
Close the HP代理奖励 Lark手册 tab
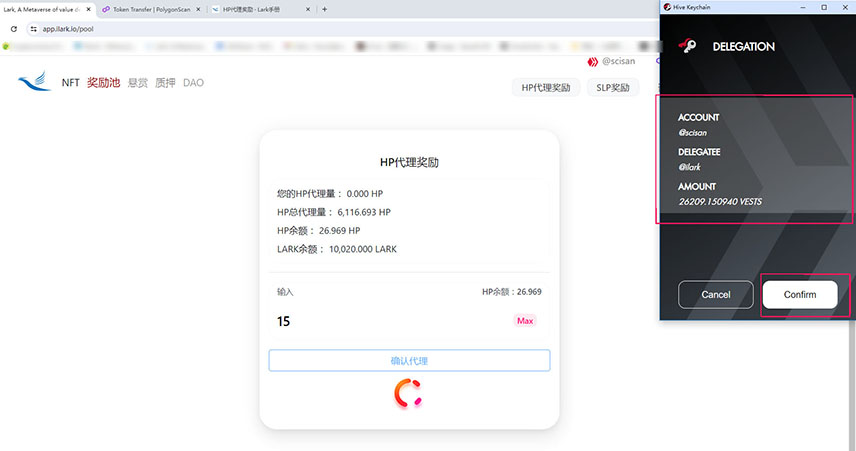[308, 9]
